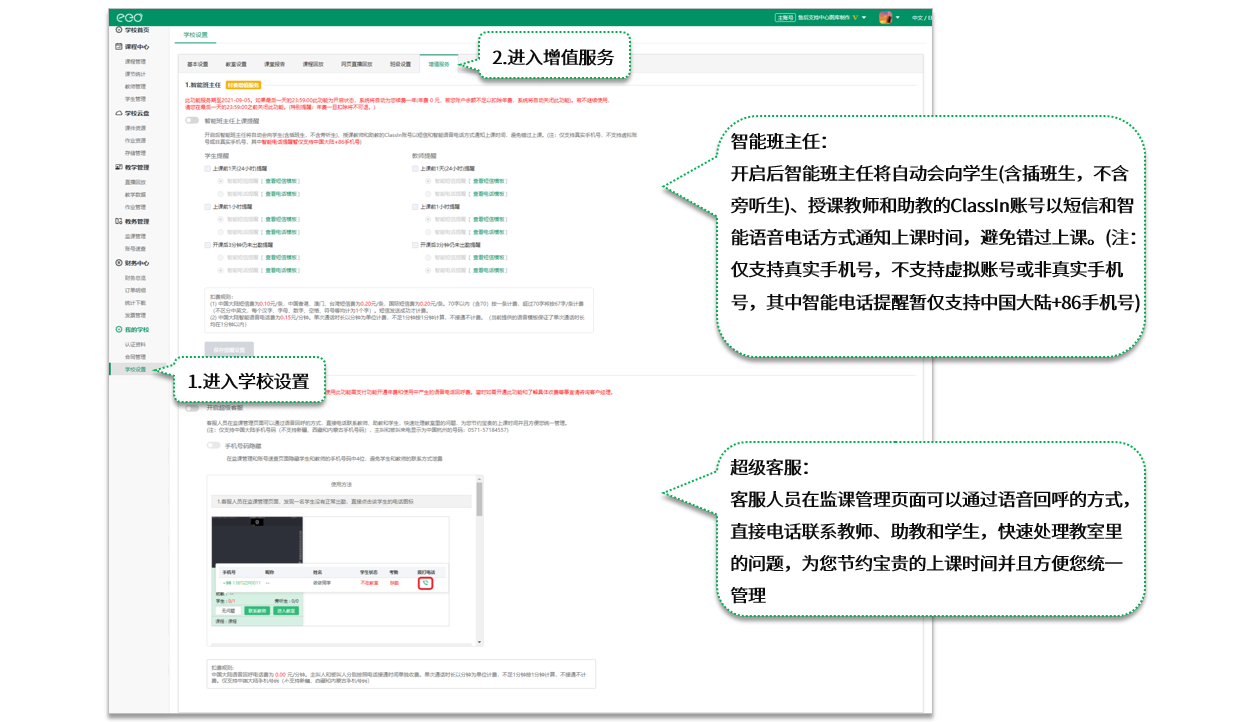Check 开课后3分钟仍未出勤提醒 under 教师提醒
The width and height of the screenshot is (1238, 722).
point(415,244)
